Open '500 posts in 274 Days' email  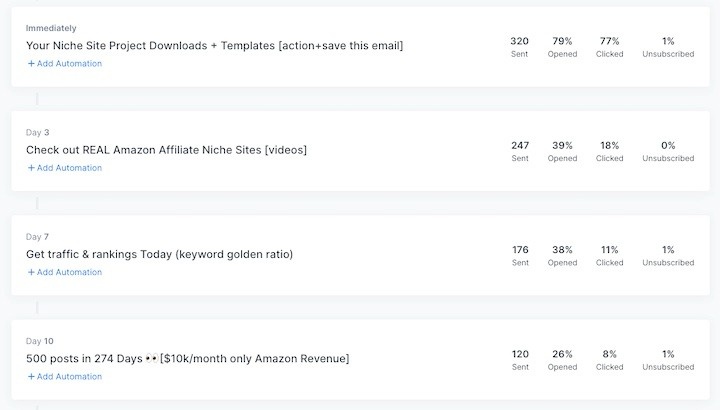coord(187,358)
